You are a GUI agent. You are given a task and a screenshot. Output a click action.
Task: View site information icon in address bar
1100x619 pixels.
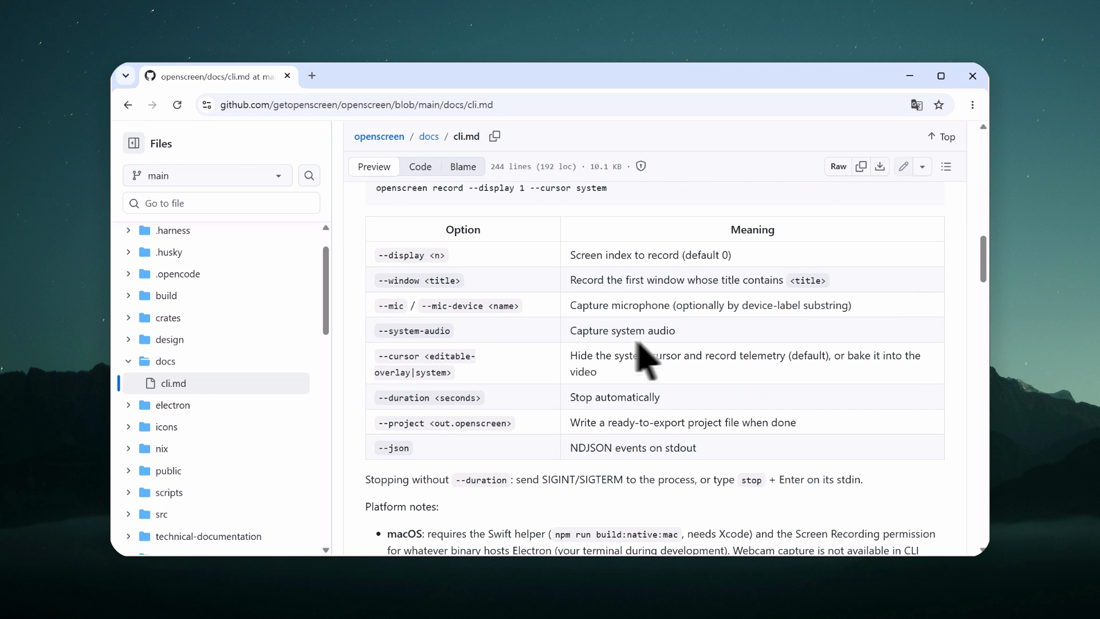[206, 105]
